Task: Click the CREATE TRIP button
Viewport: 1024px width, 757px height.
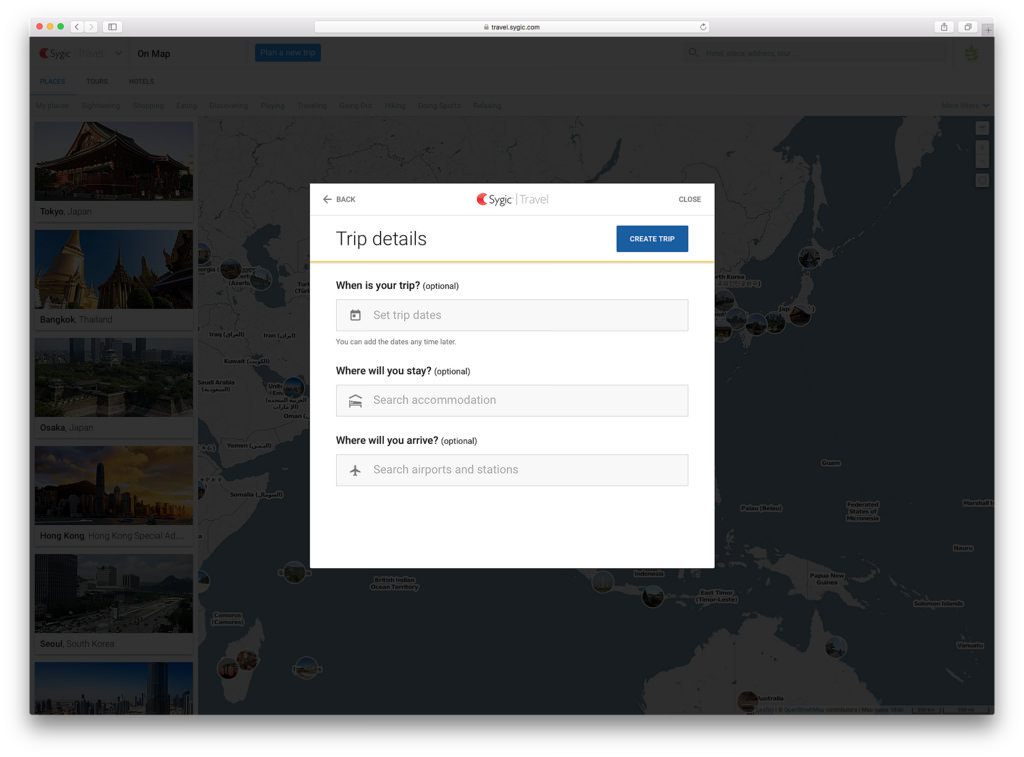Action: (652, 239)
